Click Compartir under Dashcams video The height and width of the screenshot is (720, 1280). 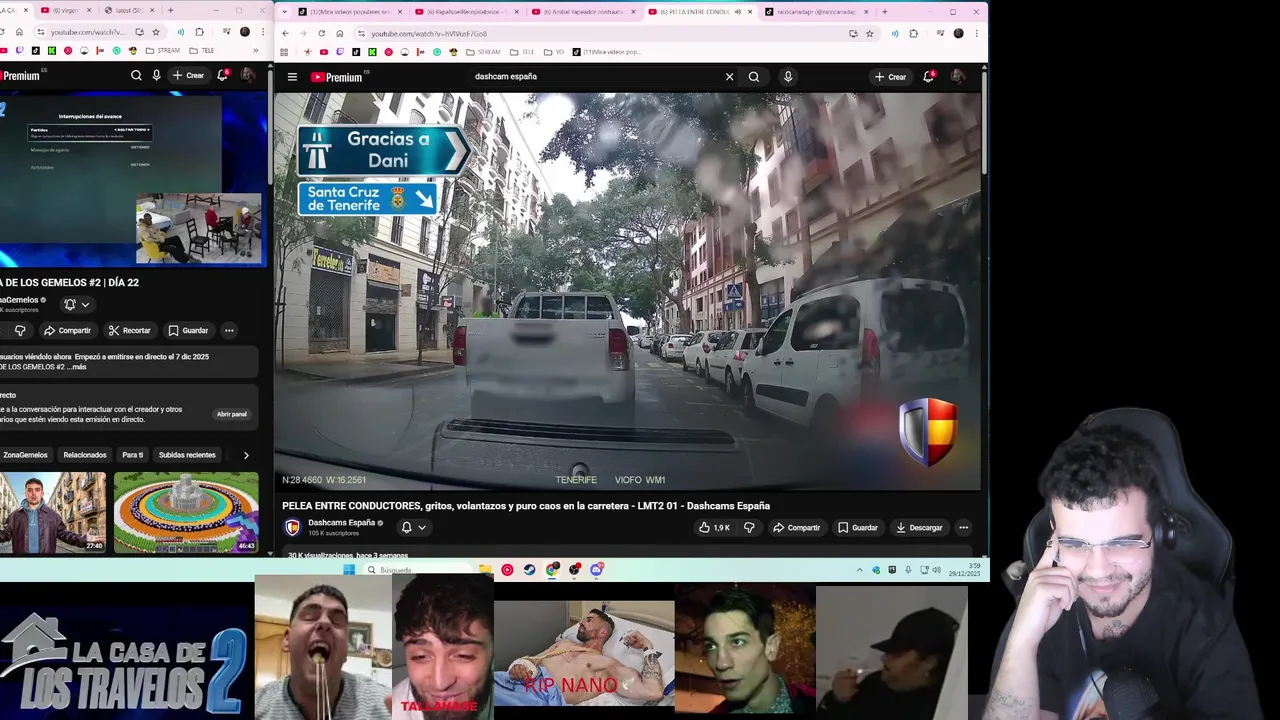click(796, 528)
